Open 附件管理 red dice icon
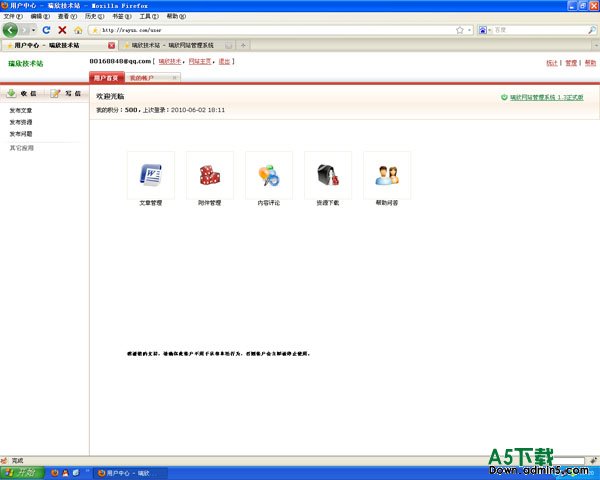Viewport: 600px width, 480px height. (210, 175)
